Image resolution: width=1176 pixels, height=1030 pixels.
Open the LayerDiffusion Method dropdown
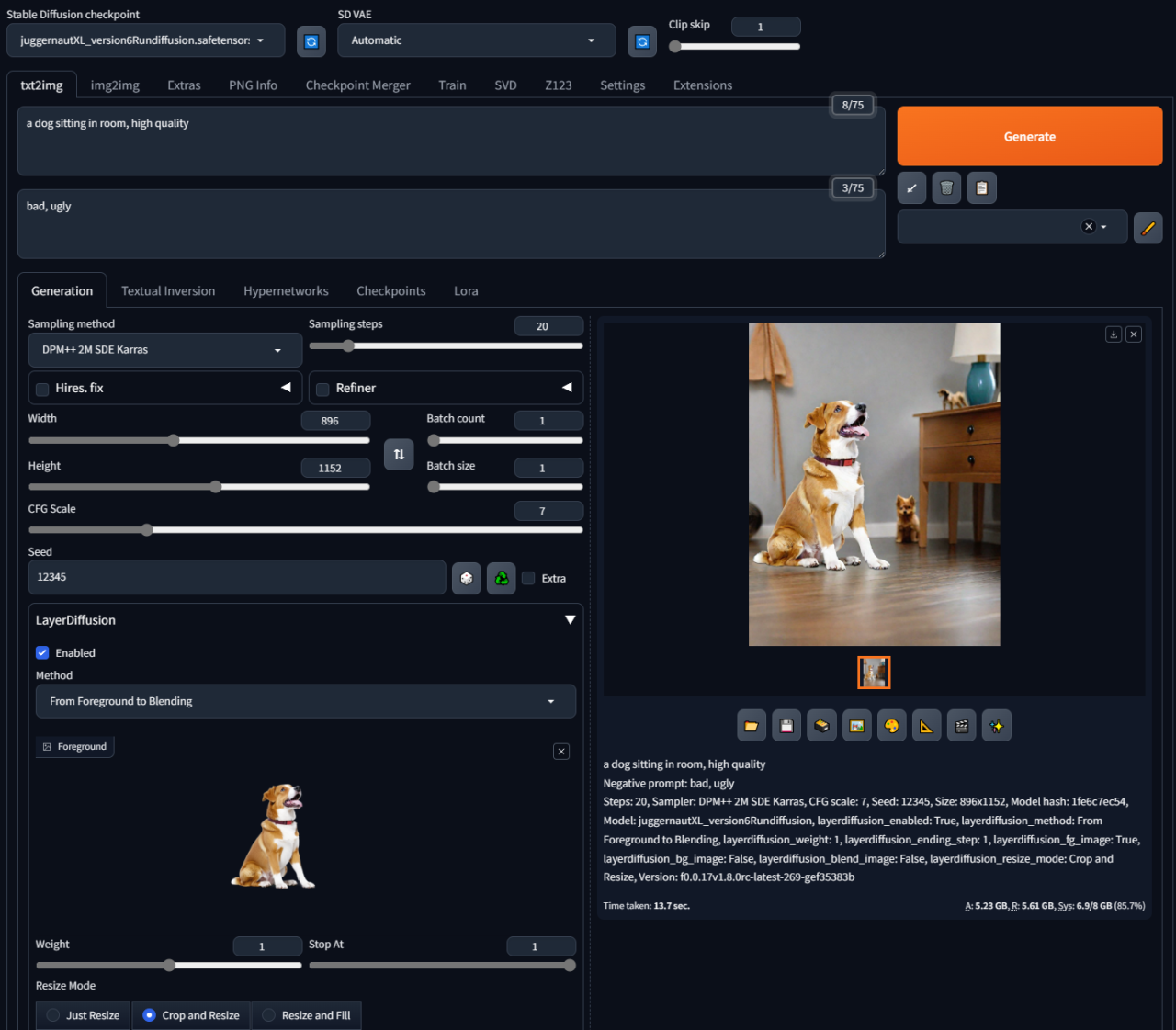(306, 701)
